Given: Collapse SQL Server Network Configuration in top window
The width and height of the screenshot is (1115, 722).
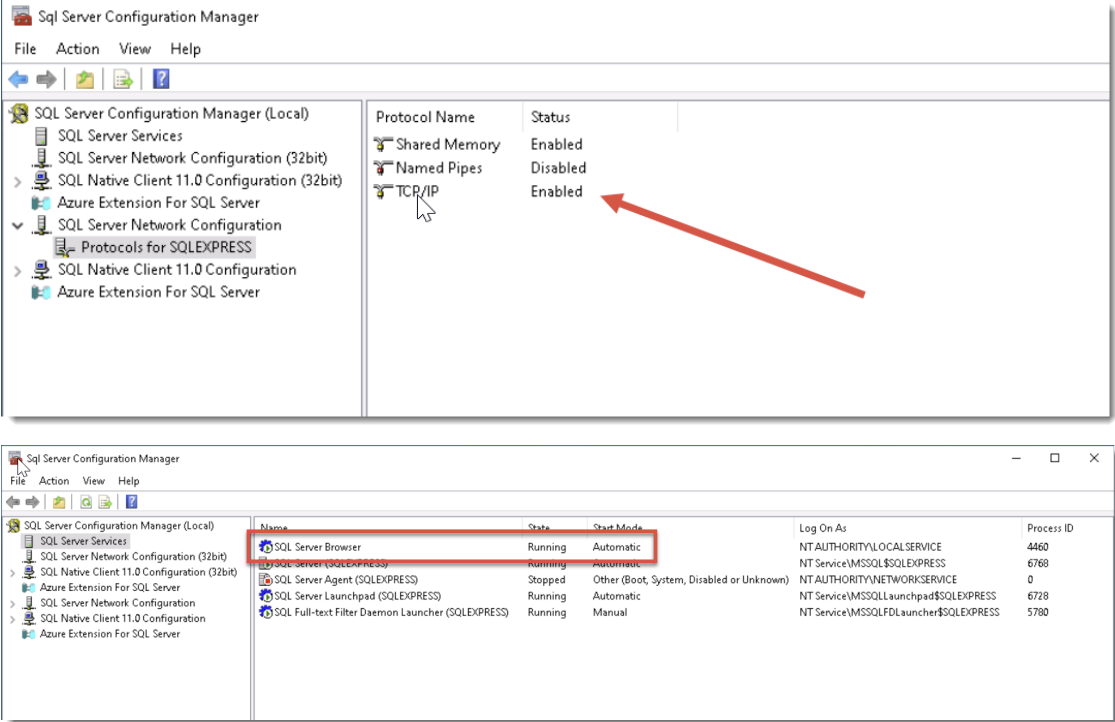Looking at the screenshot, I should coord(18,225).
